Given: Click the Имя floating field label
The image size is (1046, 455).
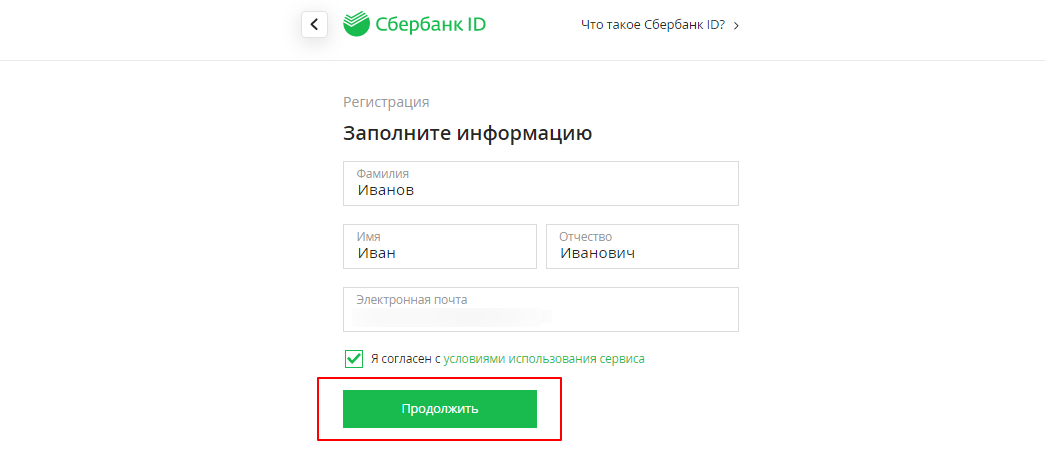Looking at the screenshot, I should [x=368, y=237].
